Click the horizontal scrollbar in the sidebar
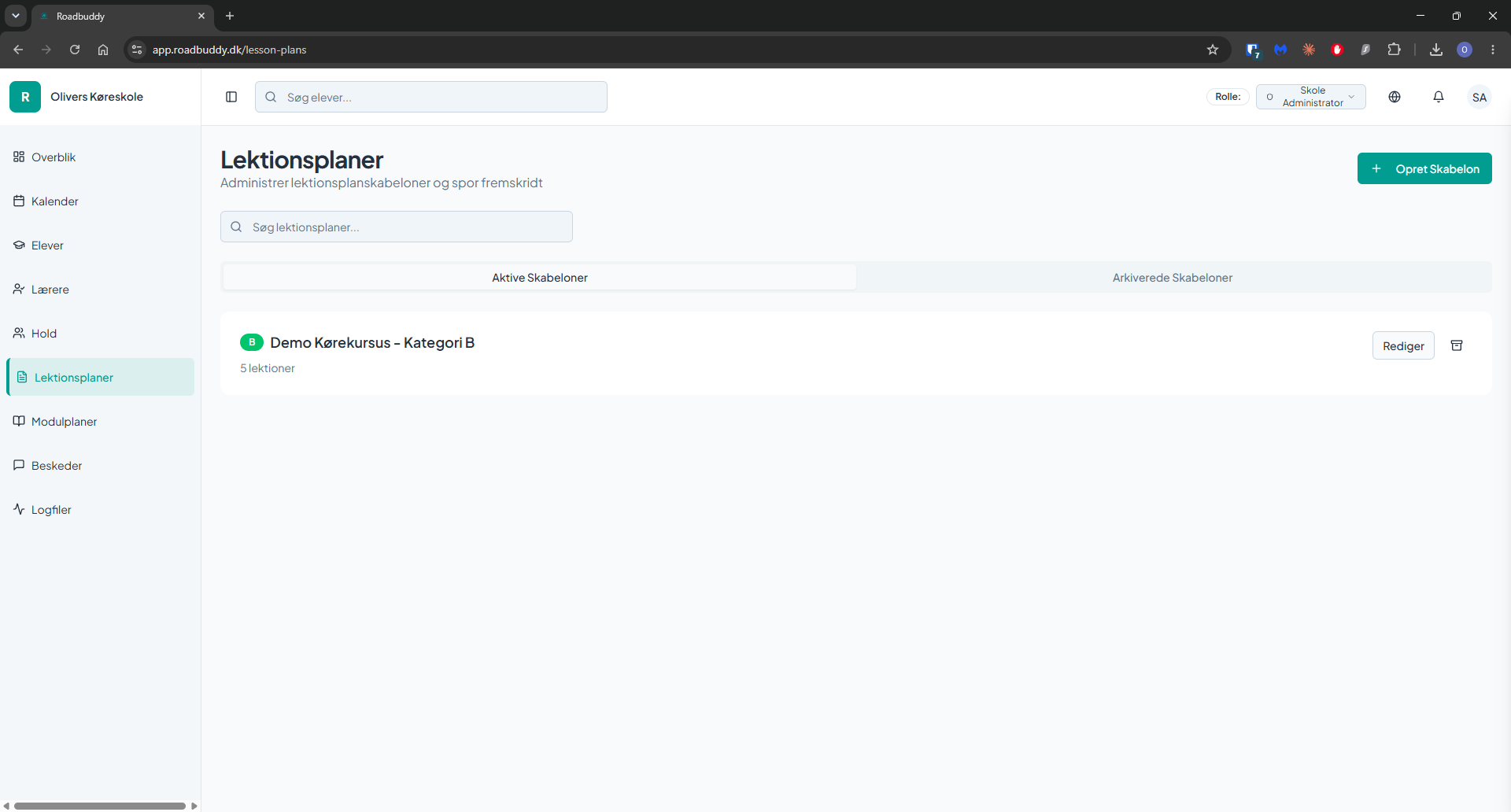 point(100,806)
